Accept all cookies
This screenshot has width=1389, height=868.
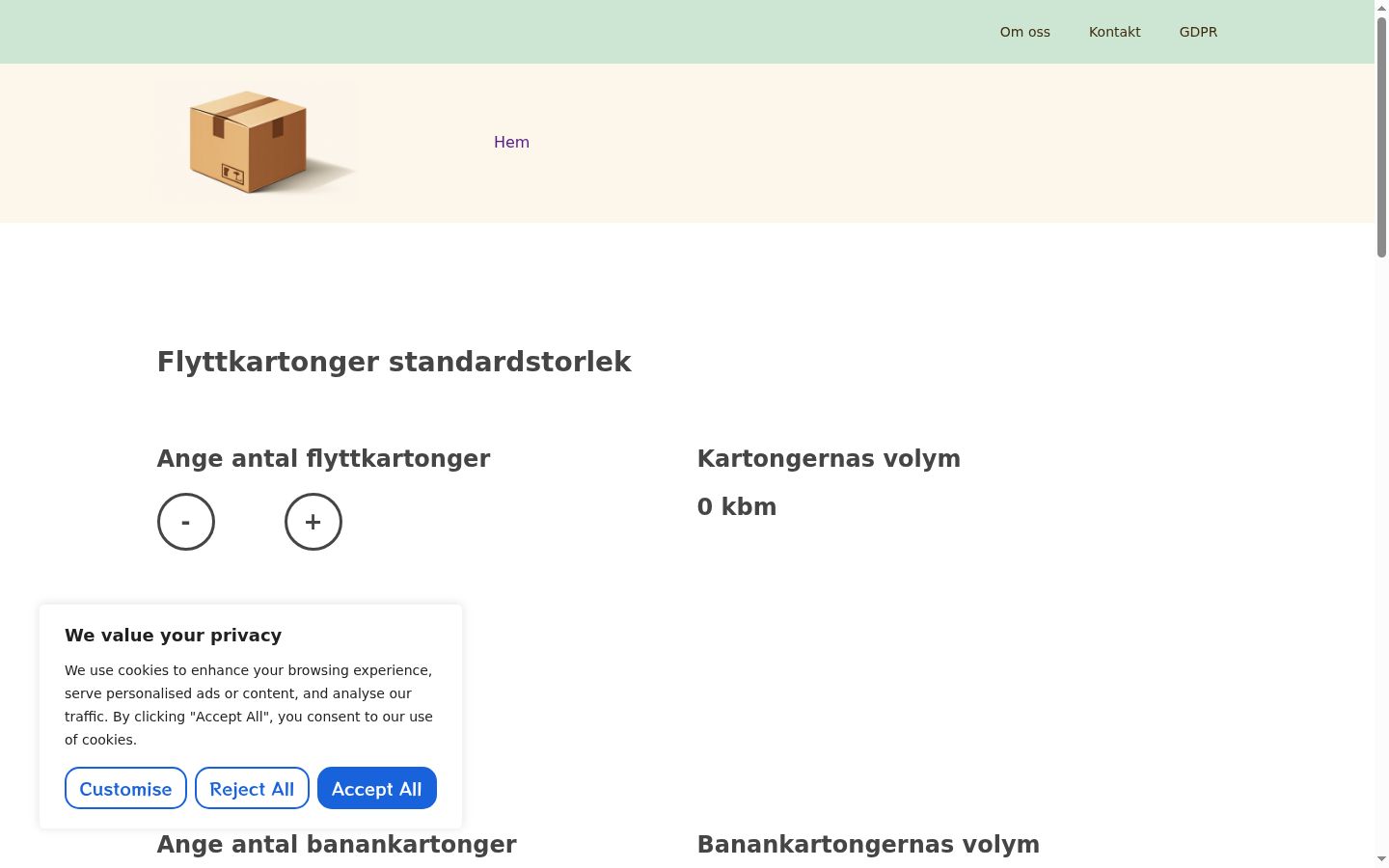(x=377, y=788)
